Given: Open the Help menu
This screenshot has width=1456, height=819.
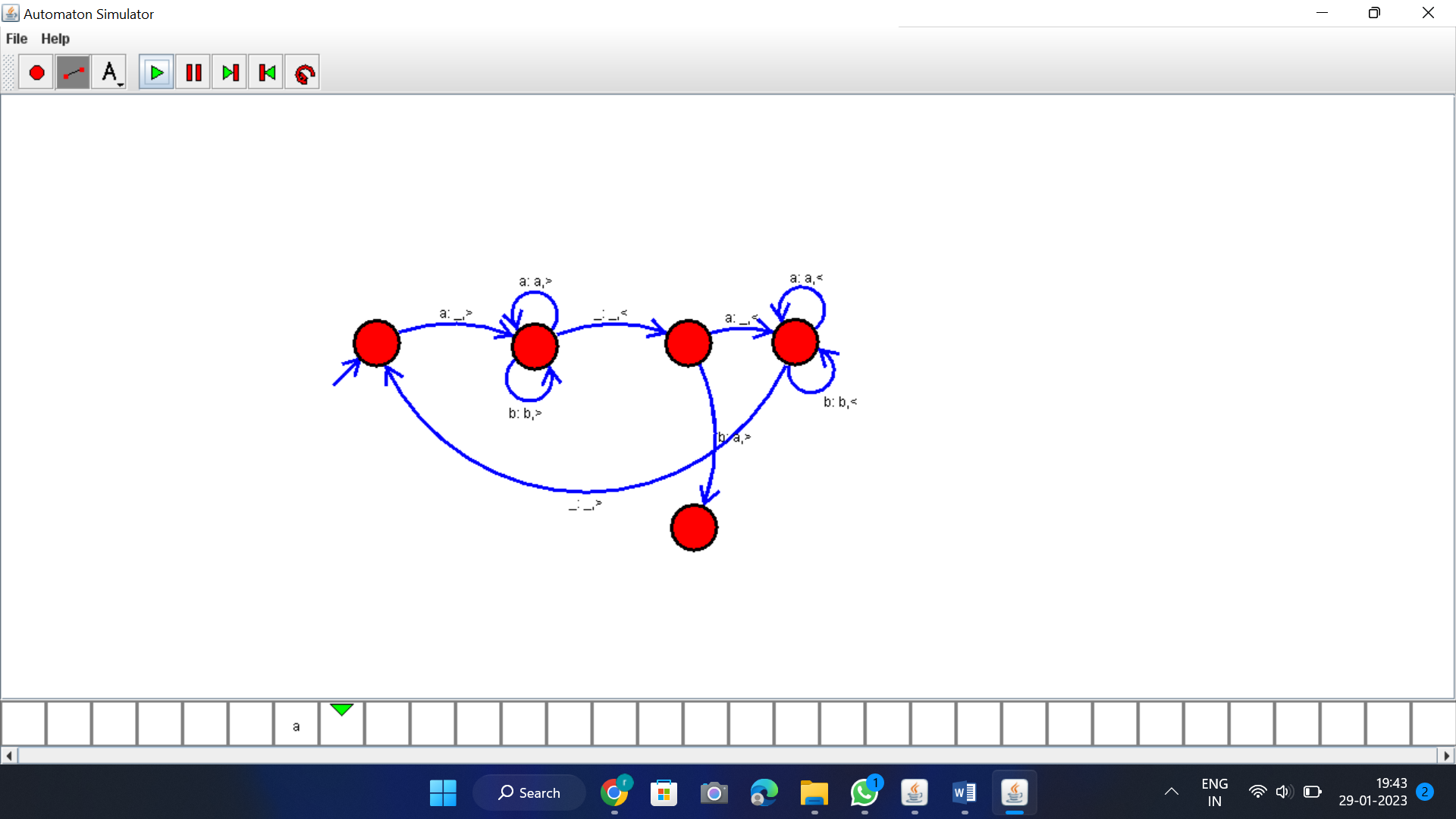Looking at the screenshot, I should [x=55, y=39].
